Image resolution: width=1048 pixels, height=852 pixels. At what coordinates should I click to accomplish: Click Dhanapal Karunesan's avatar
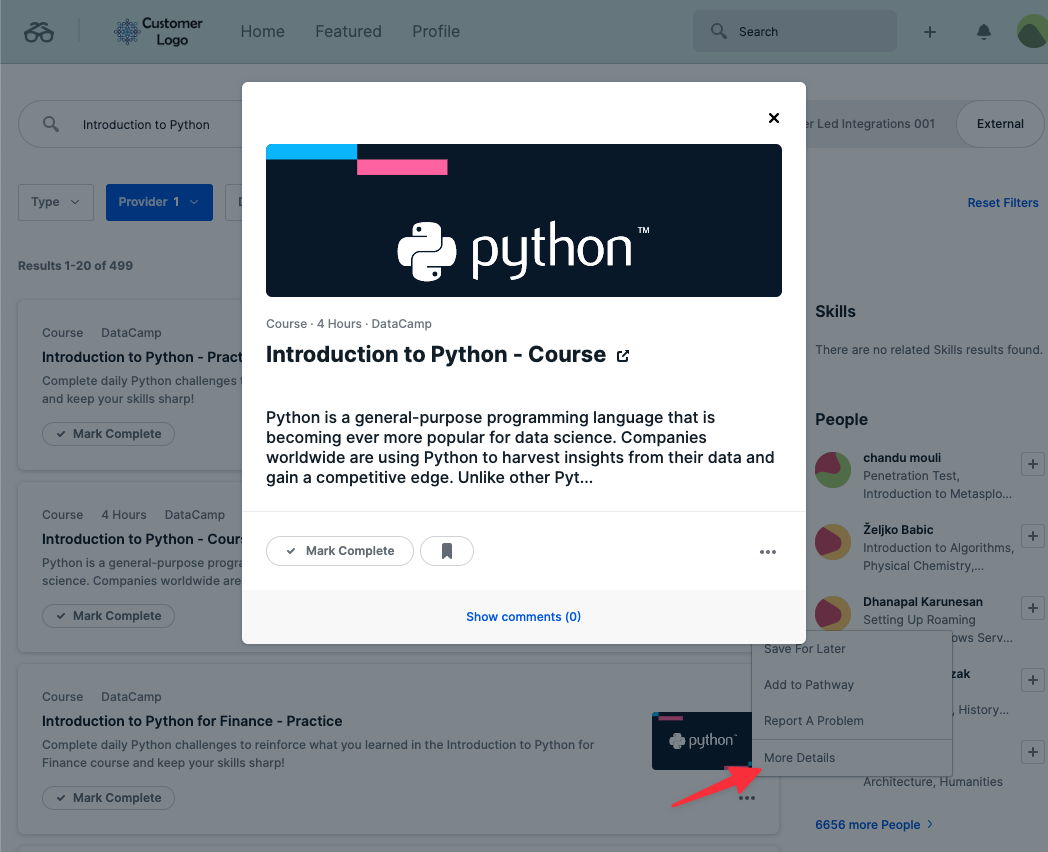click(x=833, y=611)
